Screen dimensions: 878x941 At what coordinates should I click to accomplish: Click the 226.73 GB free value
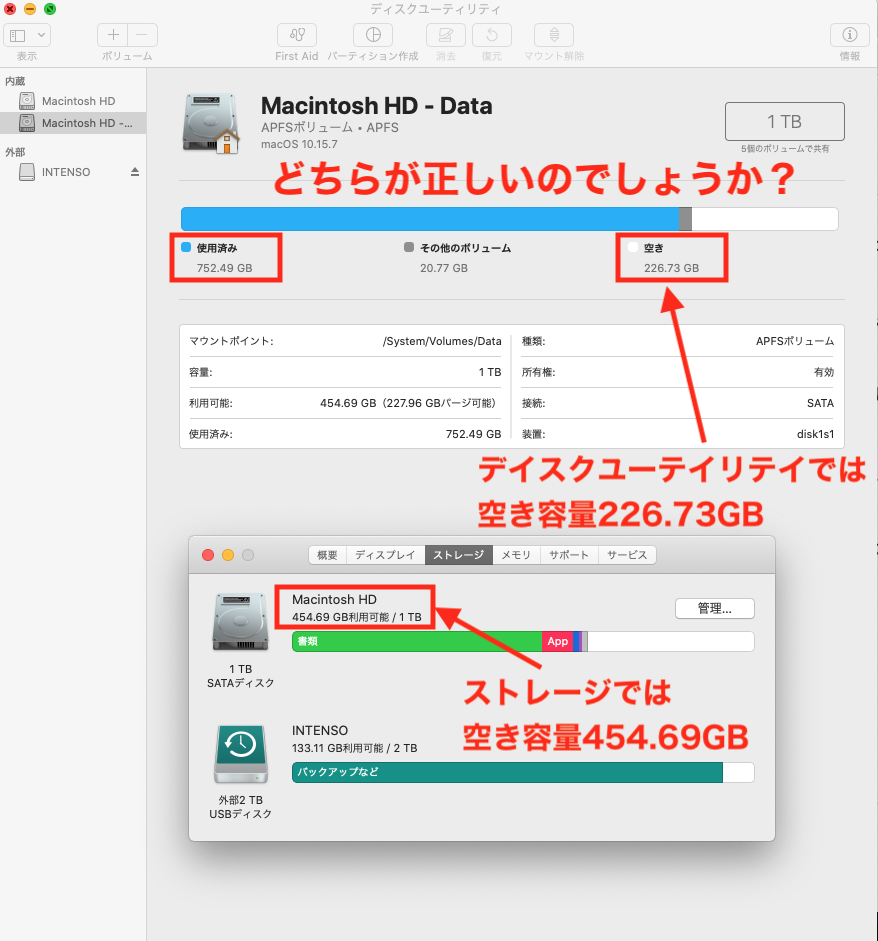672,268
